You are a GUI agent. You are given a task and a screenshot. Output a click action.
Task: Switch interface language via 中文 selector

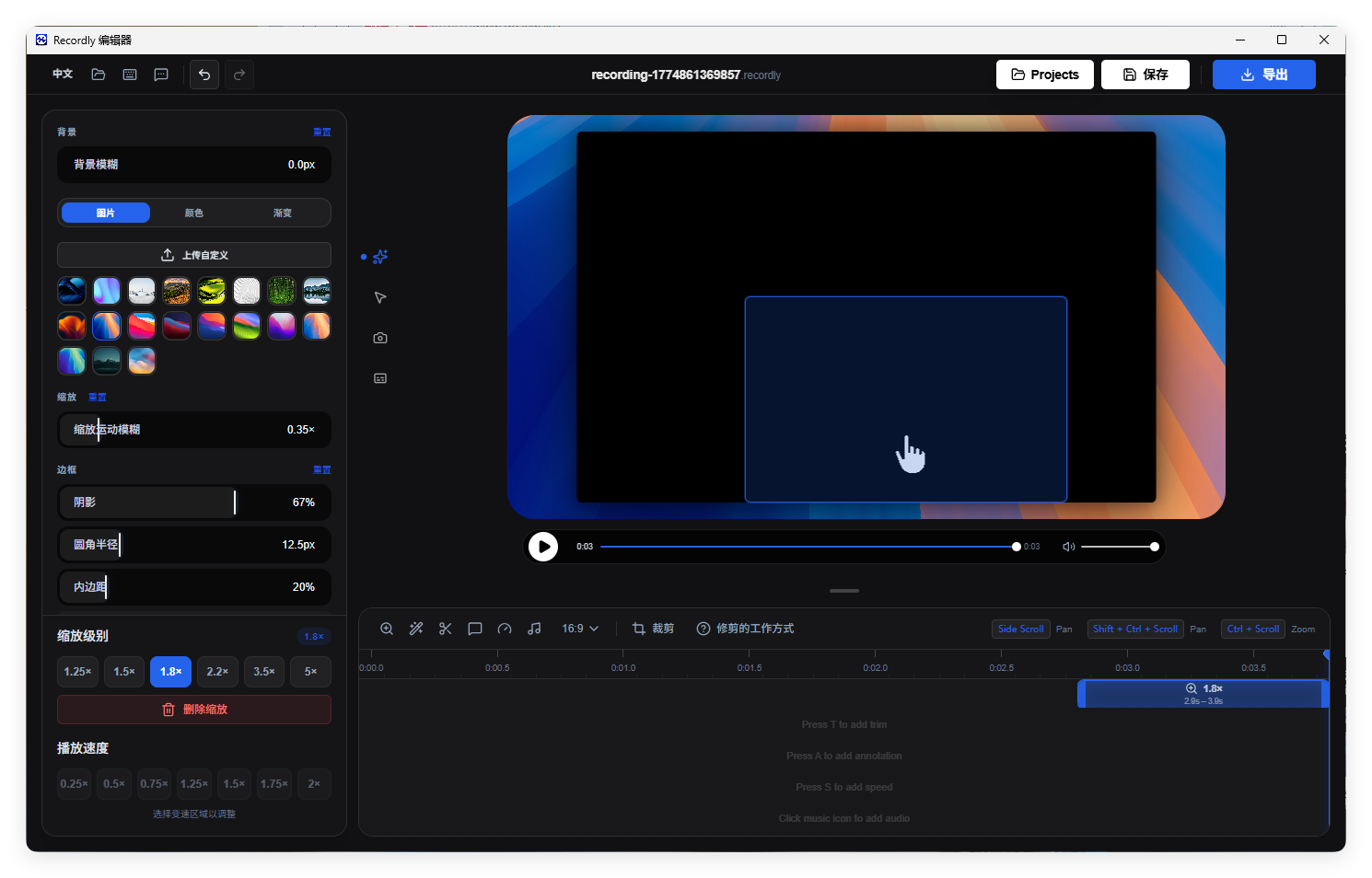tap(62, 74)
